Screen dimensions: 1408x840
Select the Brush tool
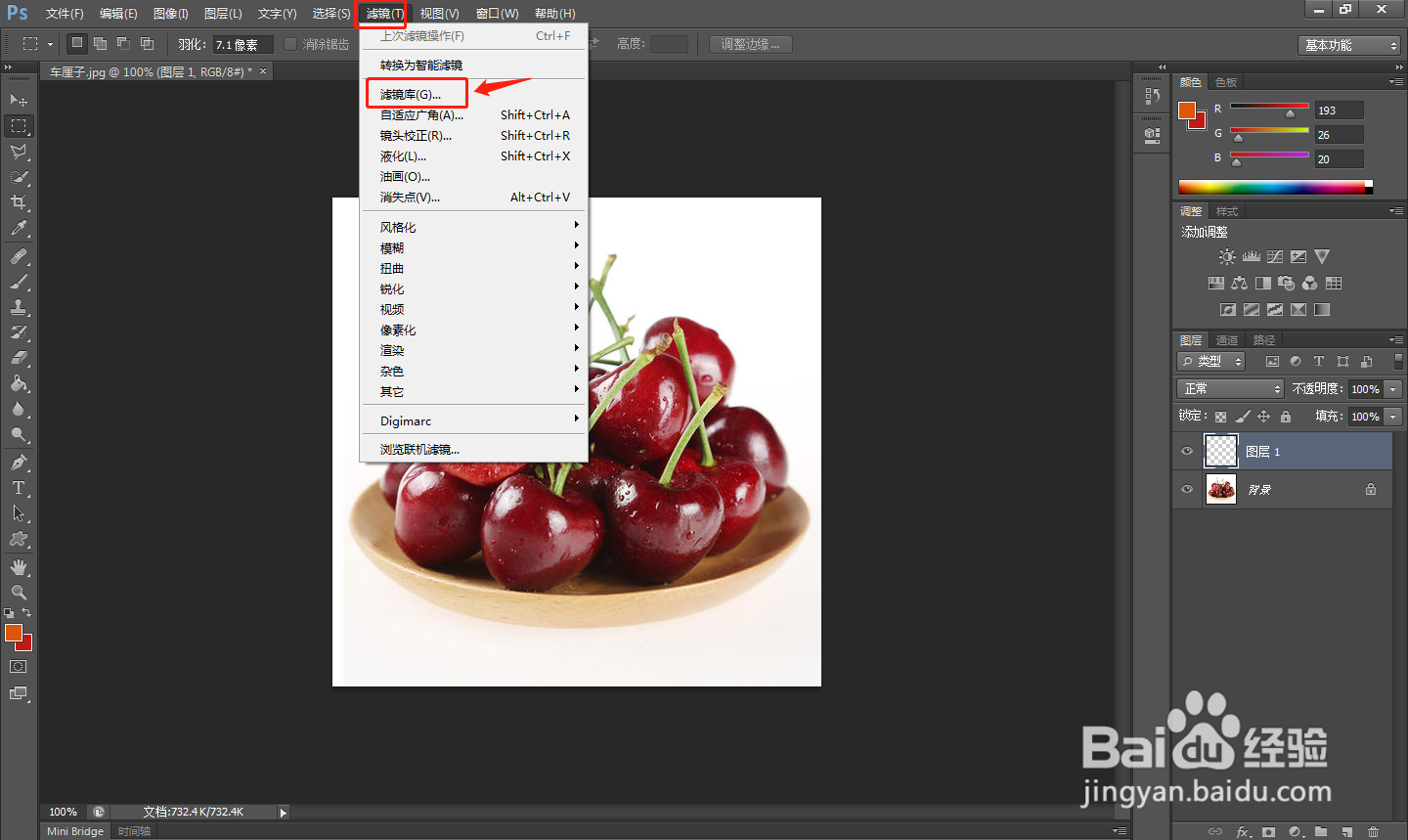(x=19, y=282)
